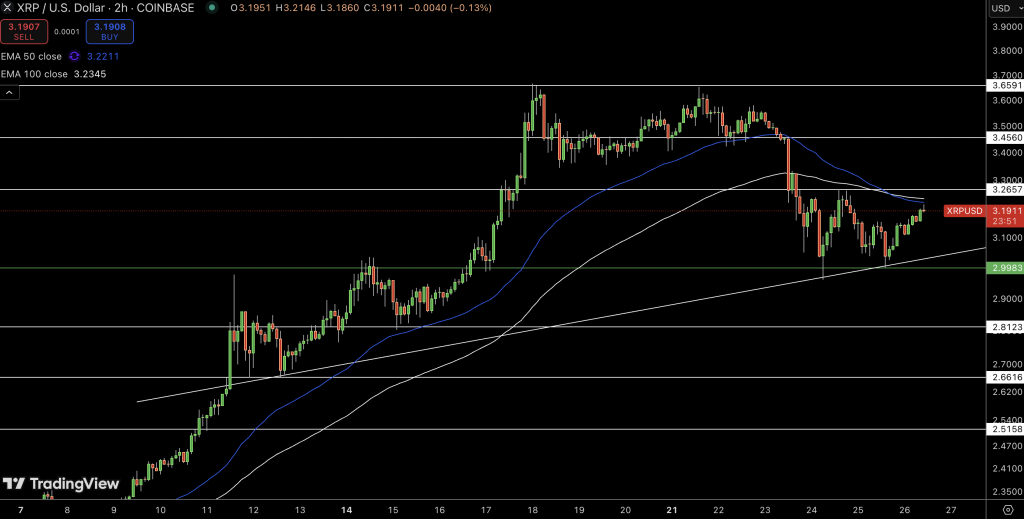Click the 2.9000 price axis tick
Image resolution: width=1024 pixels, height=519 pixels.
tap(1006, 299)
